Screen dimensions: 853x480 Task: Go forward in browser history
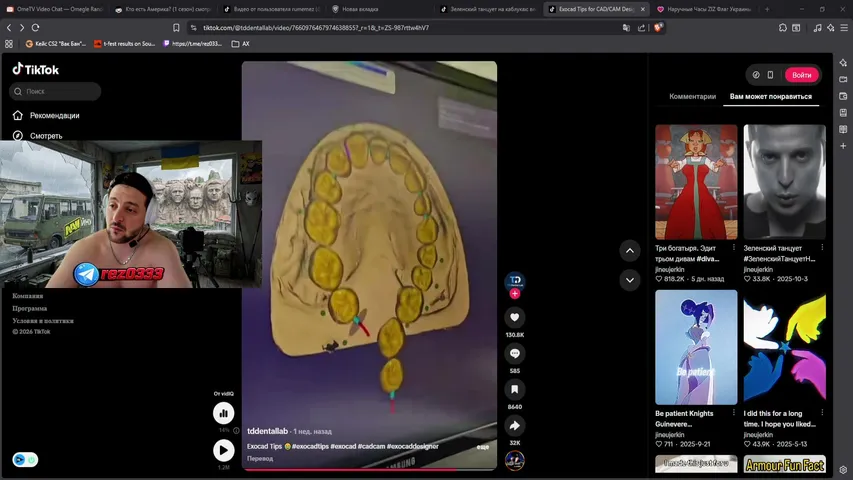click(22, 28)
